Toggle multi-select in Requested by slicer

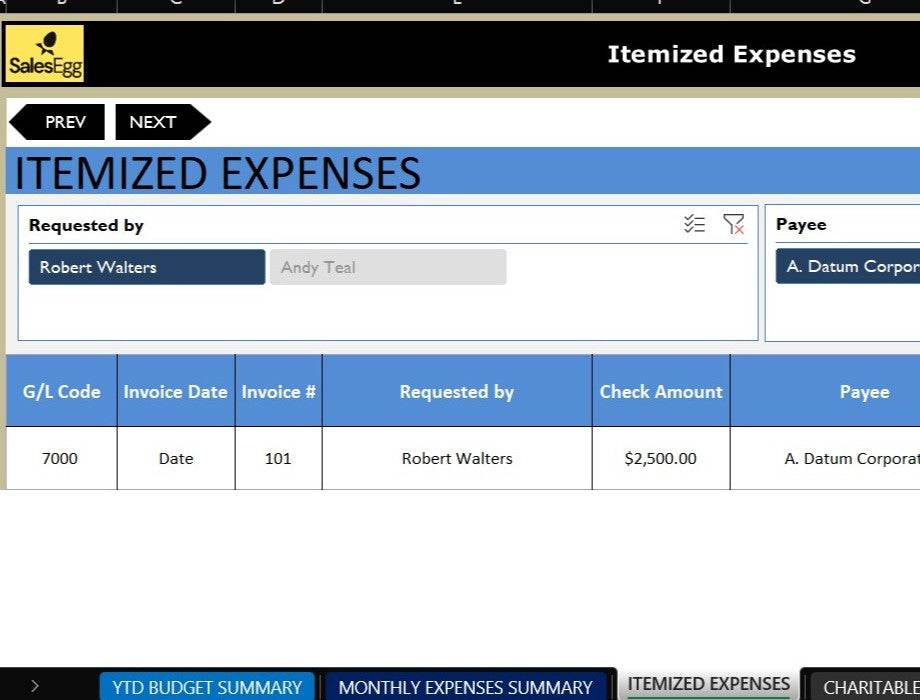click(694, 224)
